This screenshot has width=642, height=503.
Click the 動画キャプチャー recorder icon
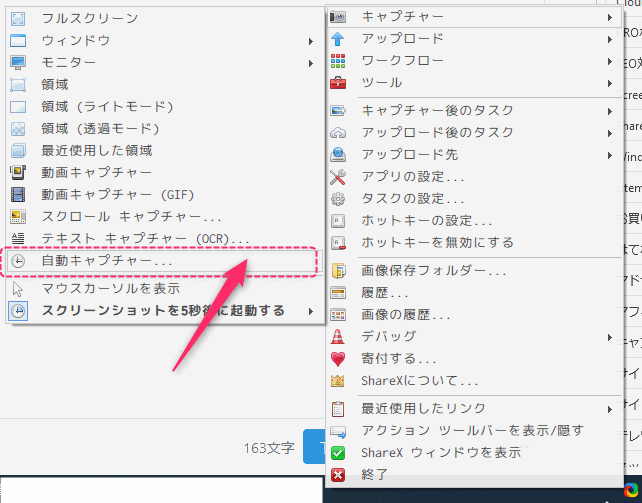pos(18,173)
